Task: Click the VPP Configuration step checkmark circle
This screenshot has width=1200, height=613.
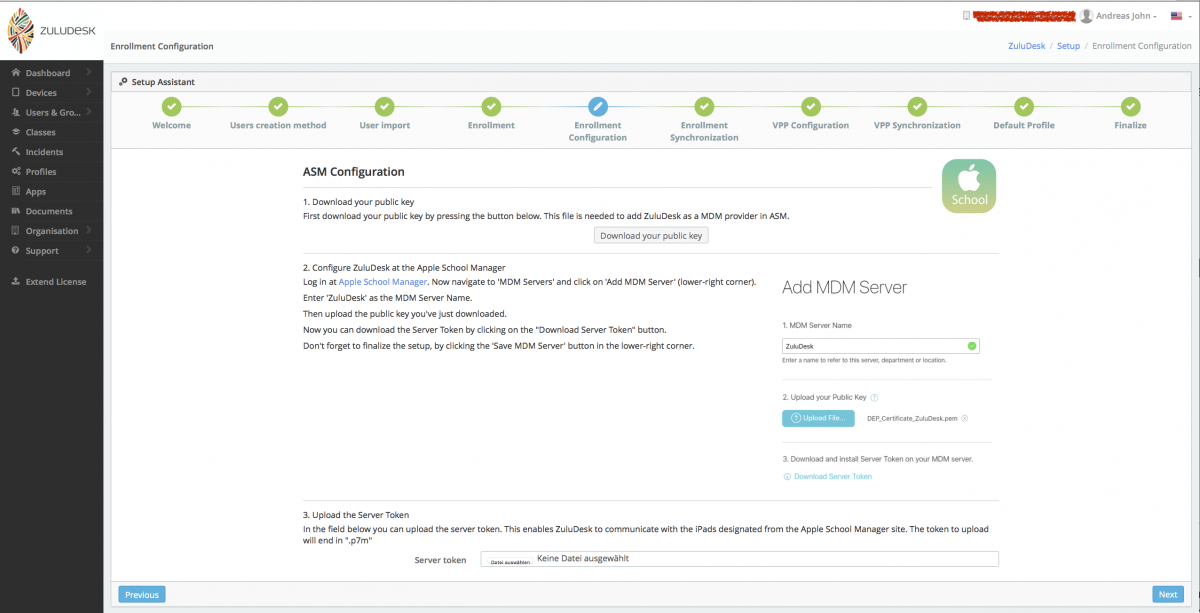Action: 811,106
